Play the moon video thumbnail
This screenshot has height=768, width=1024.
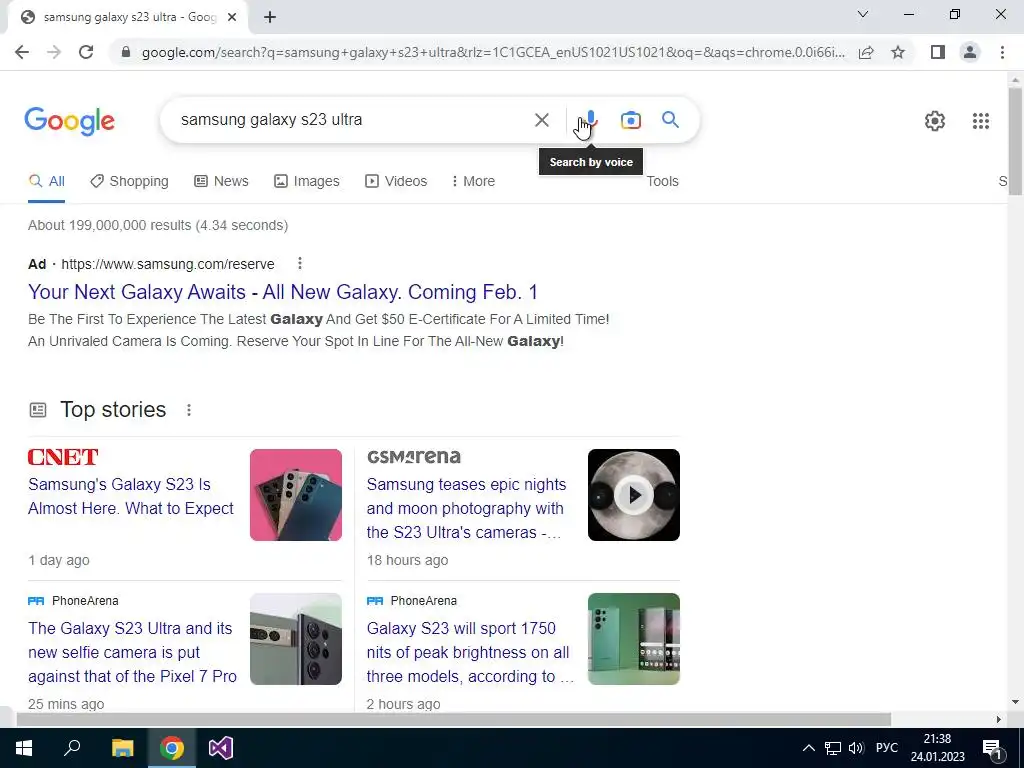(x=633, y=495)
